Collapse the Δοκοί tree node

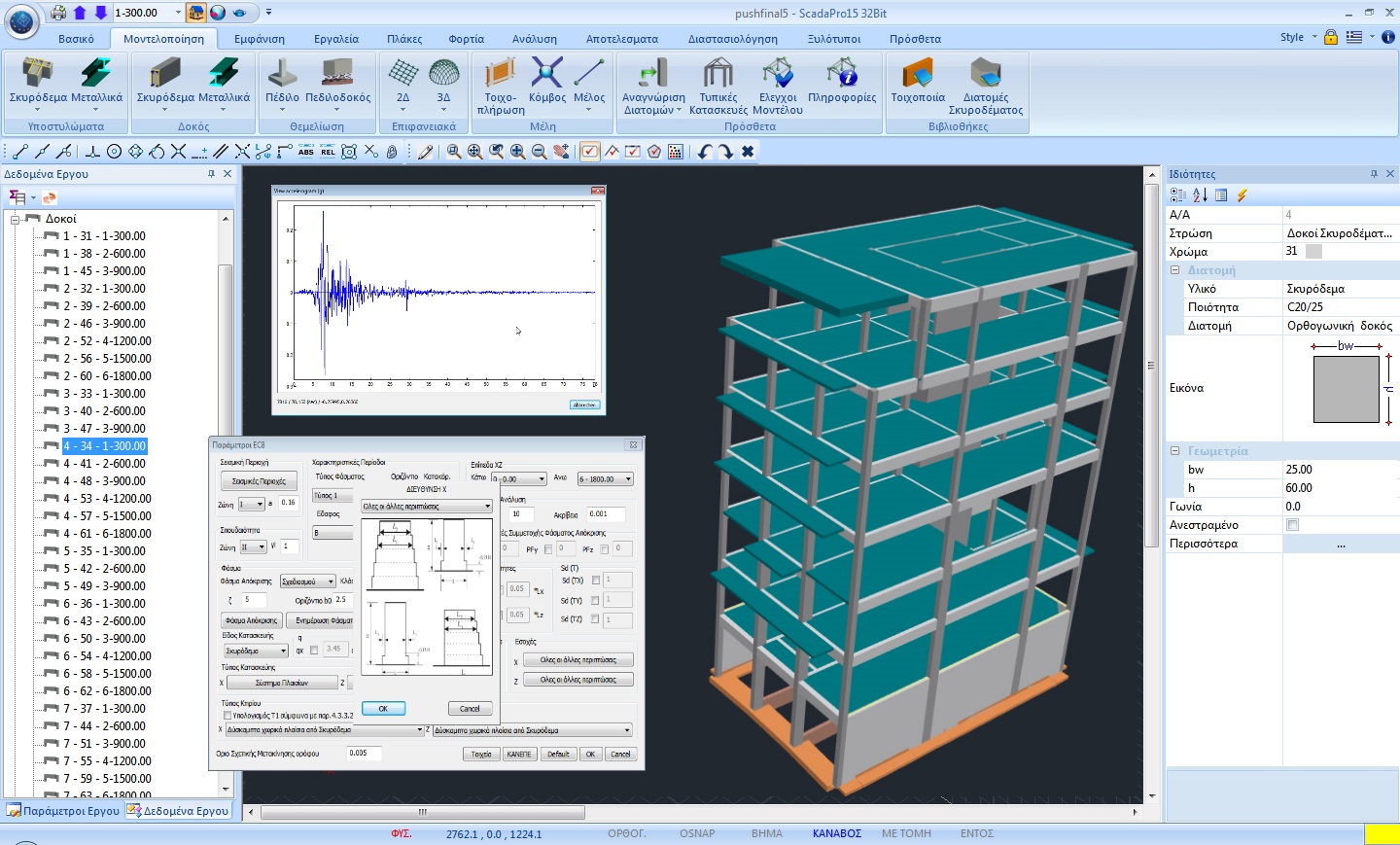tap(16, 219)
